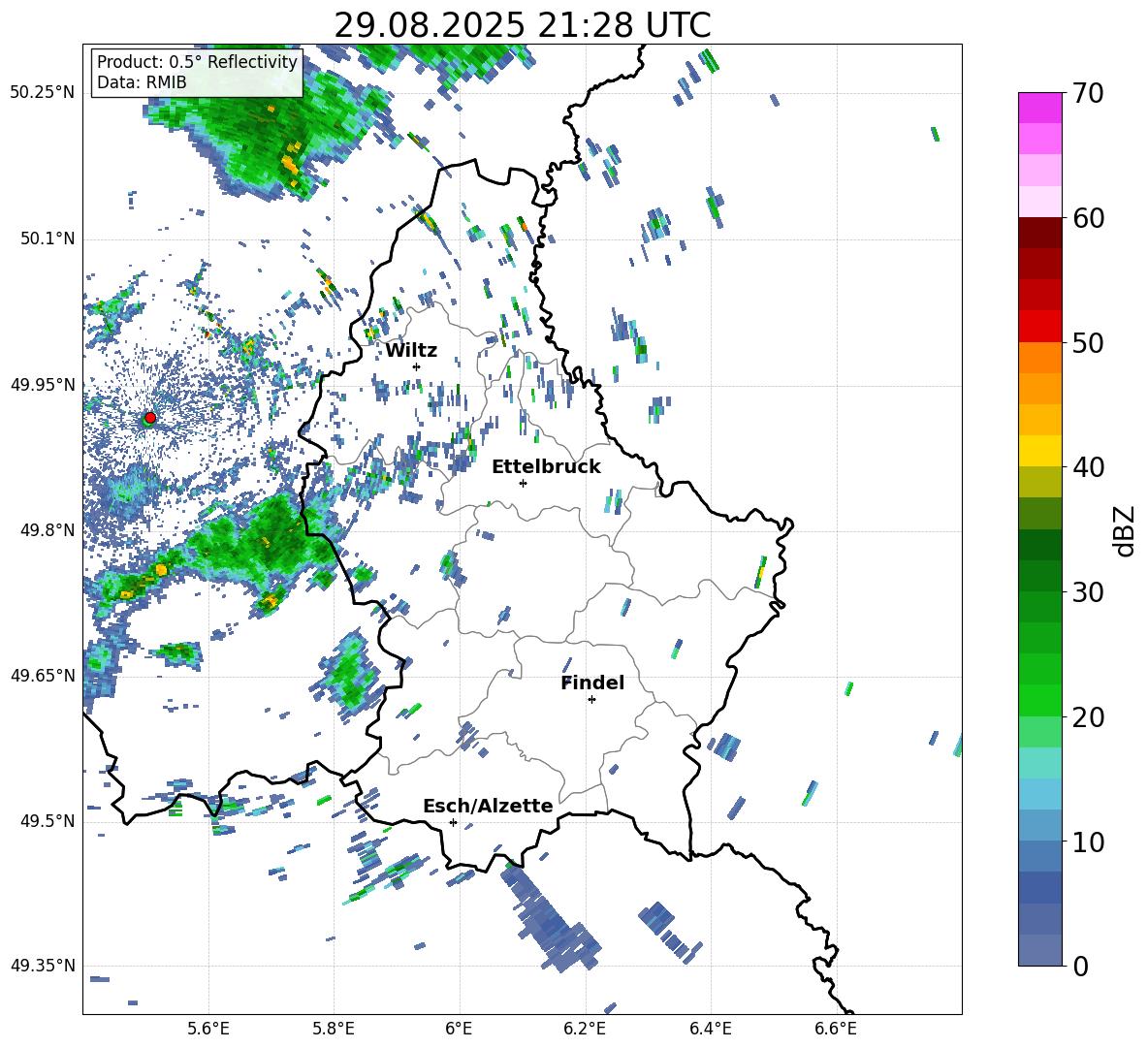Click the orange colorbar segment below 50

pyautogui.click(x=1039, y=357)
